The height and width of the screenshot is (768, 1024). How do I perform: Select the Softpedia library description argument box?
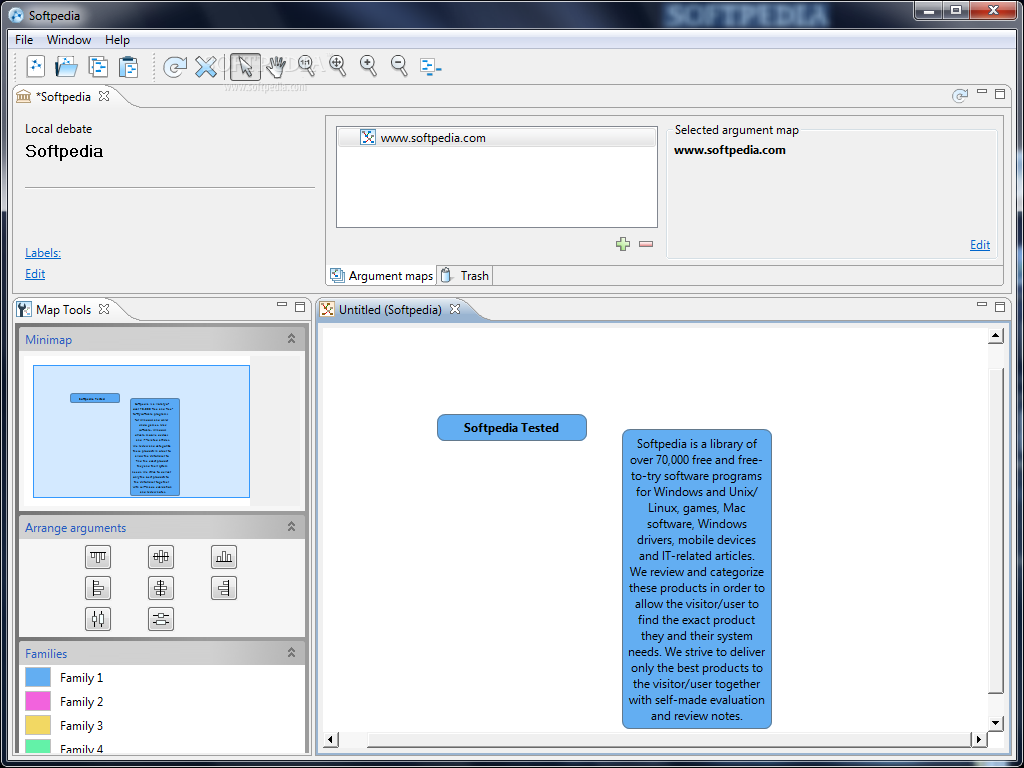[x=697, y=579]
